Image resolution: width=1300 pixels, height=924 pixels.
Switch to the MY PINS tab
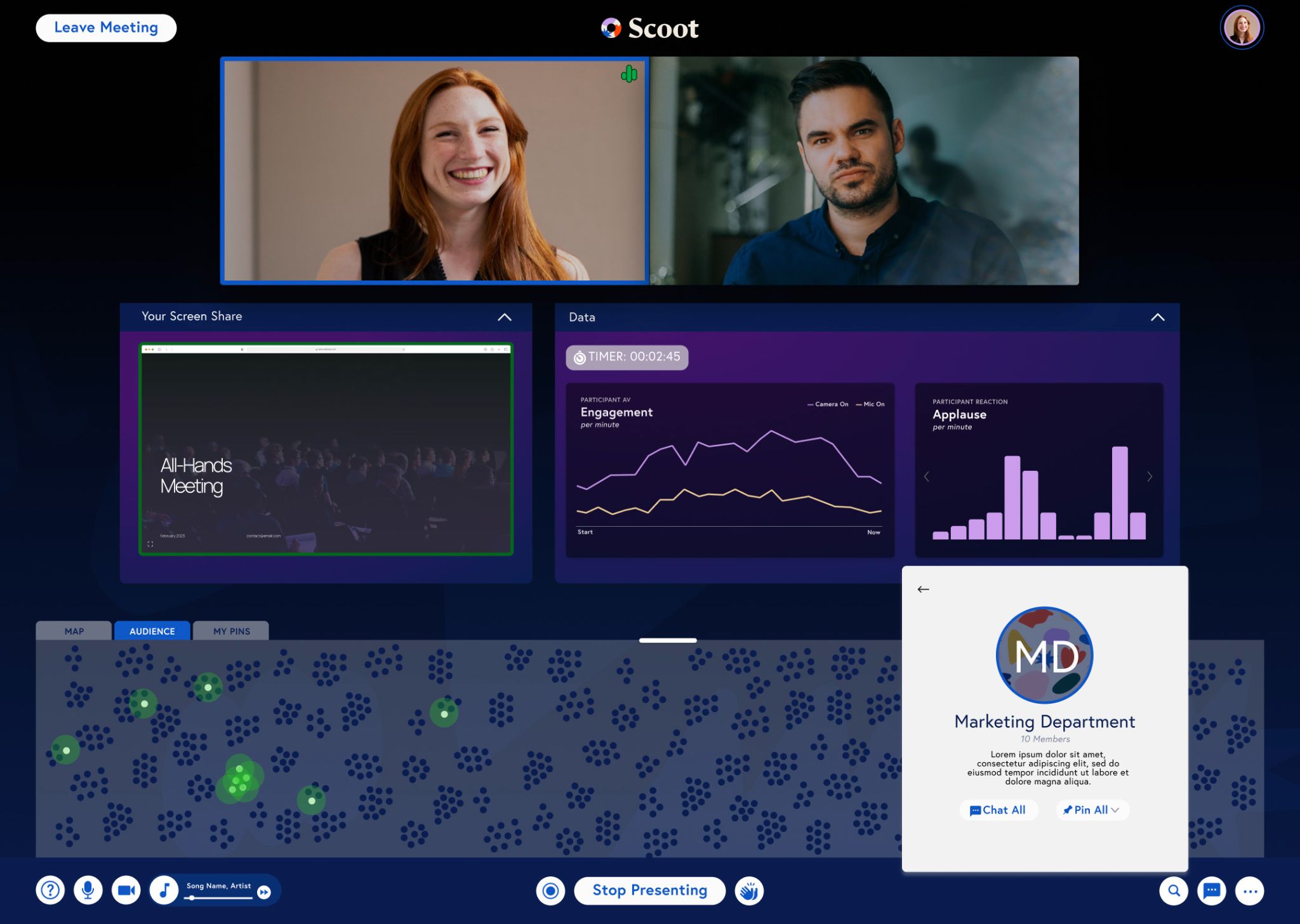click(231, 631)
